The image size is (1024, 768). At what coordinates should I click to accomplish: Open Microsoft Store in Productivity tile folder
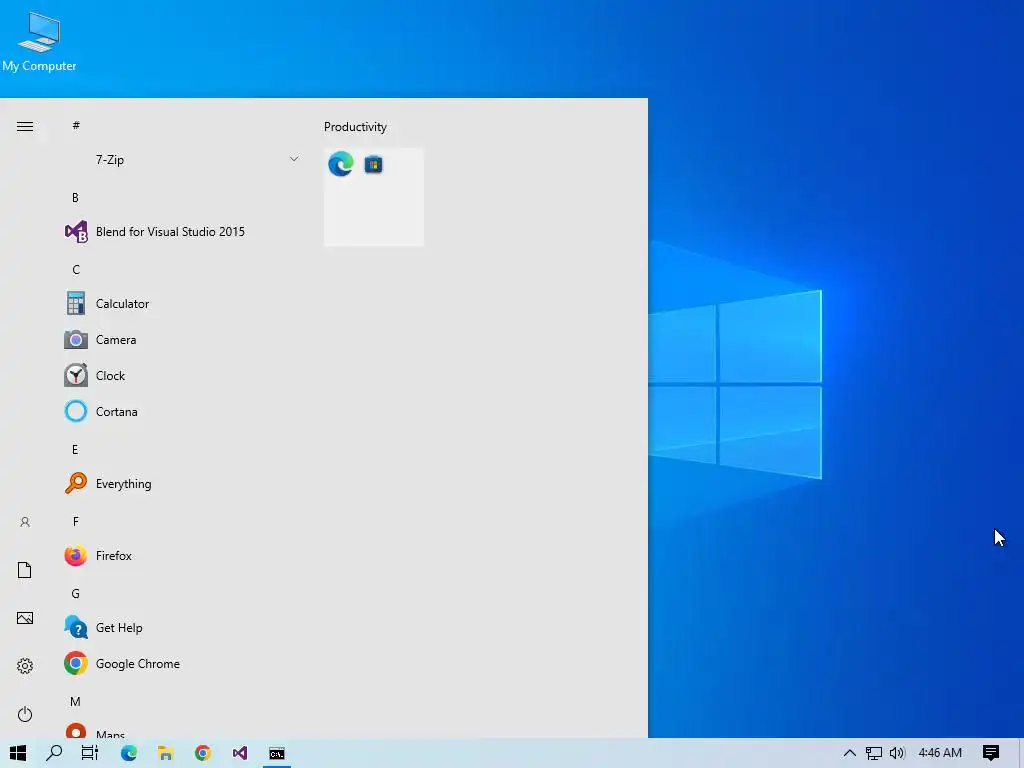pos(374,165)
